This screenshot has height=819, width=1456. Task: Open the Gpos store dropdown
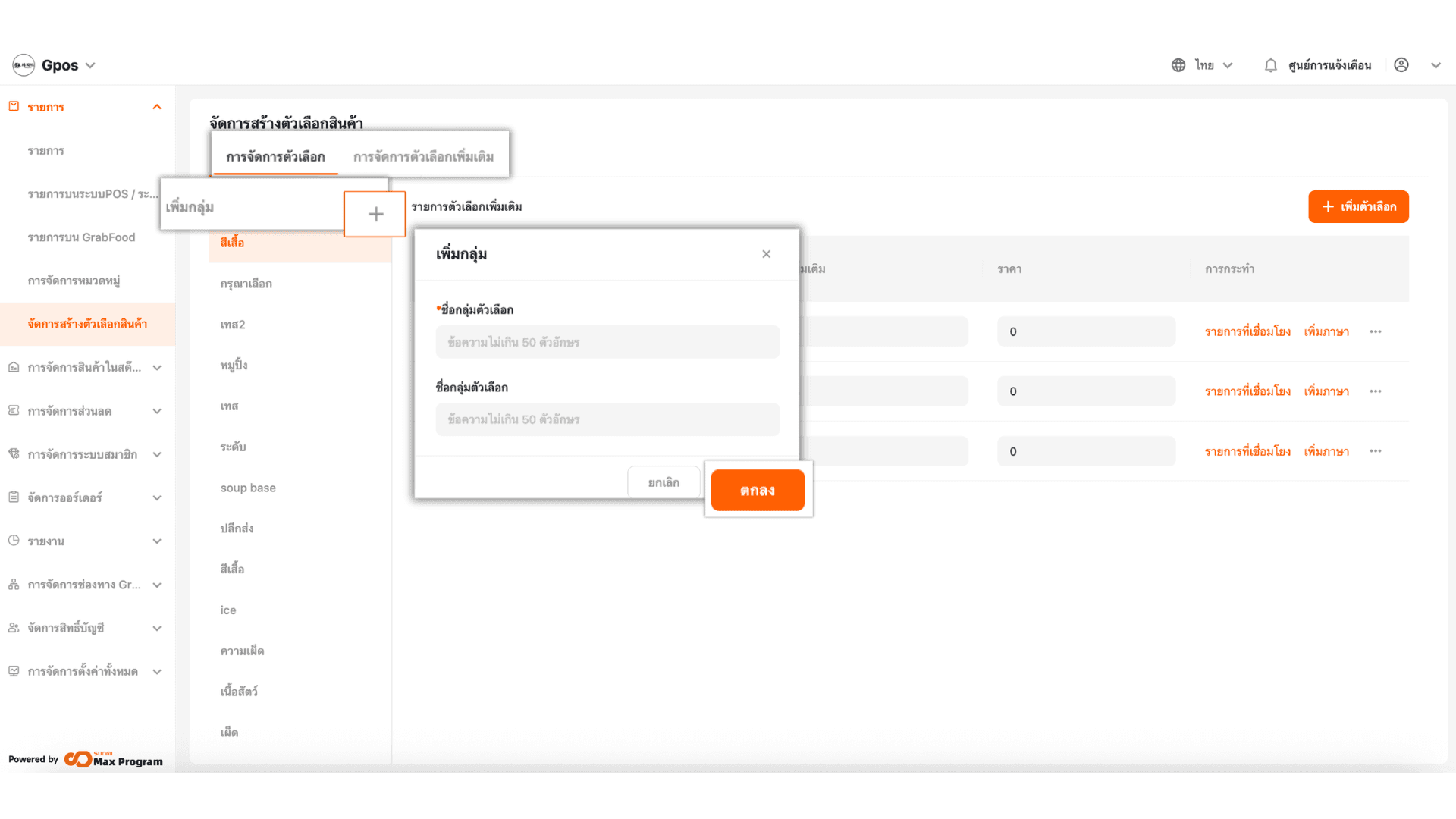coord(90,65)
